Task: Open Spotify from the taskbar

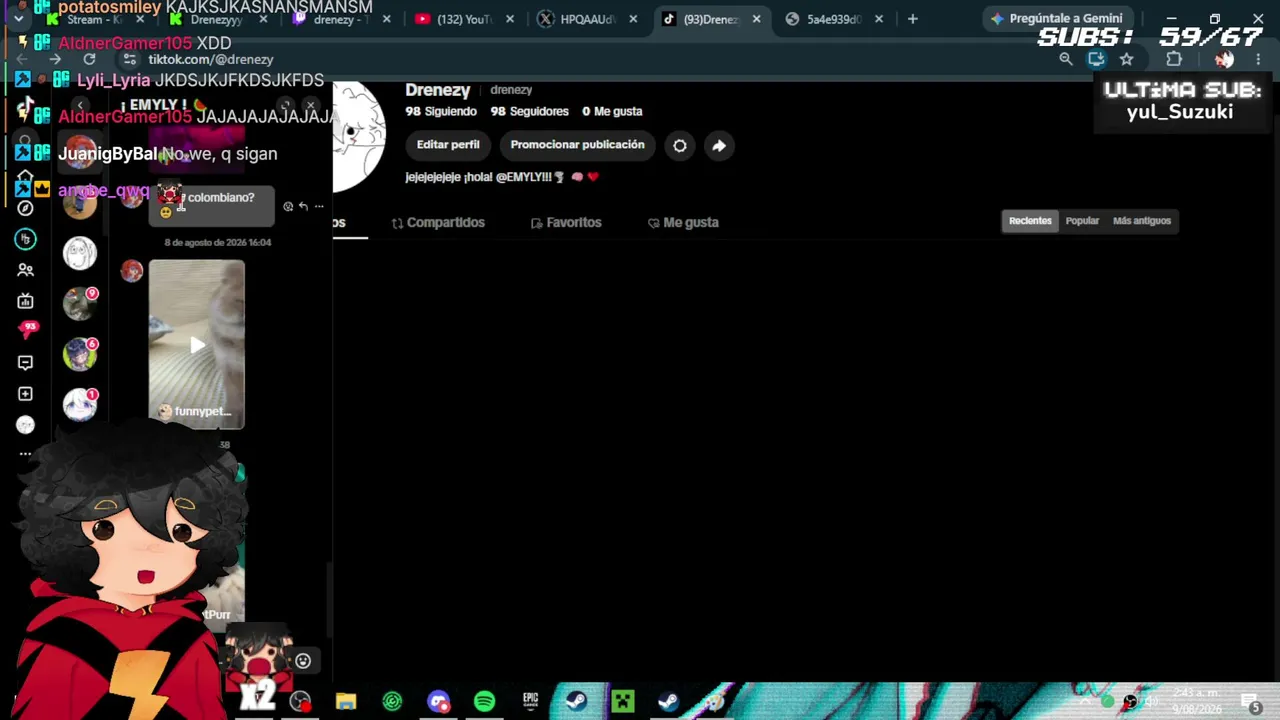Action: 484,701
